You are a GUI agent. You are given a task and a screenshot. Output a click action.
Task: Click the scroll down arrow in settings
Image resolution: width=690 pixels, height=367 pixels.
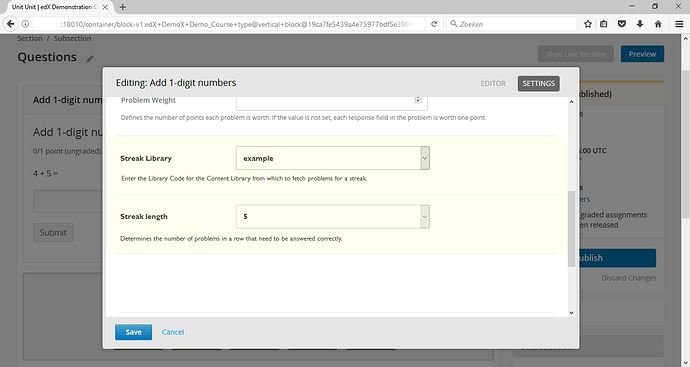pyautogui.click(x=571, y=313)
